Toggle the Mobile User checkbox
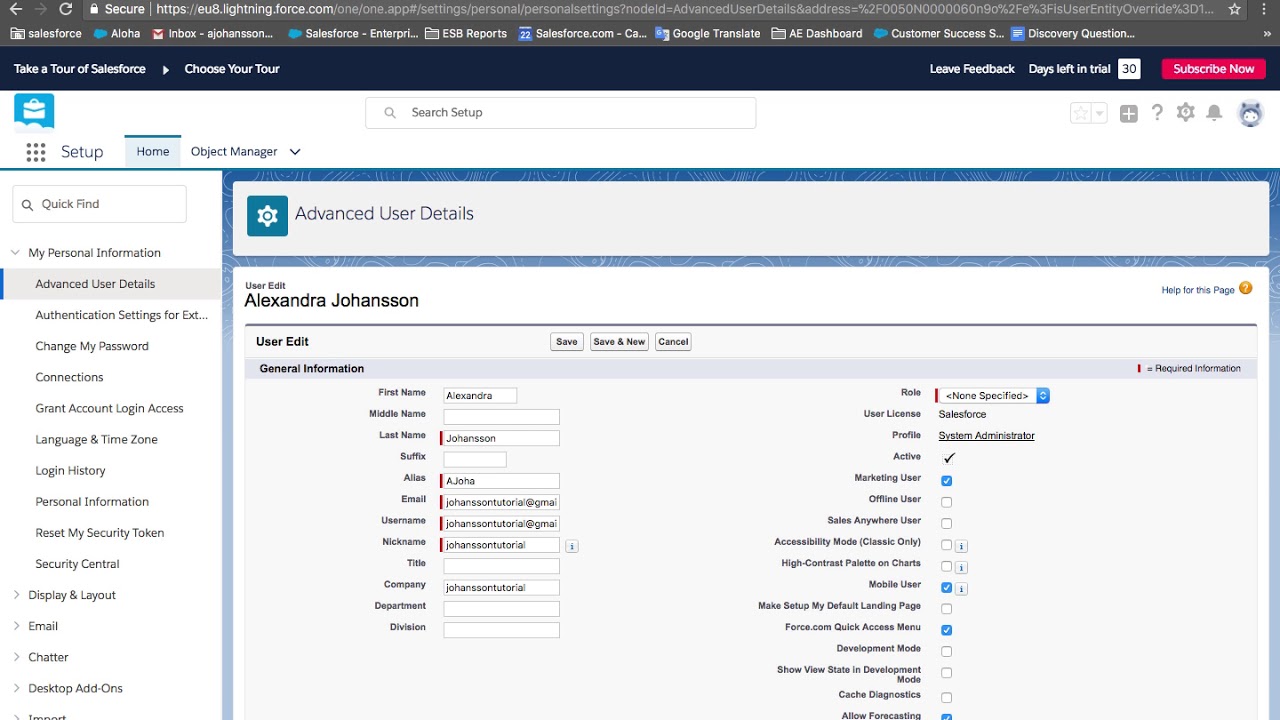 coord(946,588)
